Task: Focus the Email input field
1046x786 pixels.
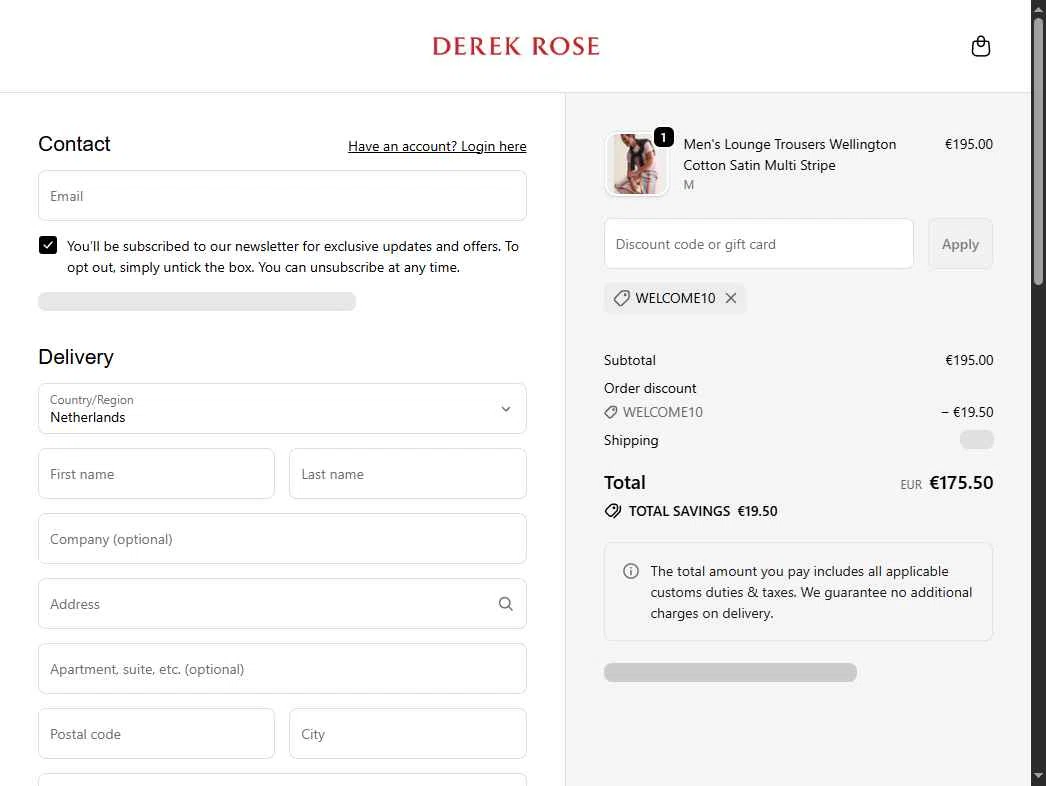Action: pos(282,195)
